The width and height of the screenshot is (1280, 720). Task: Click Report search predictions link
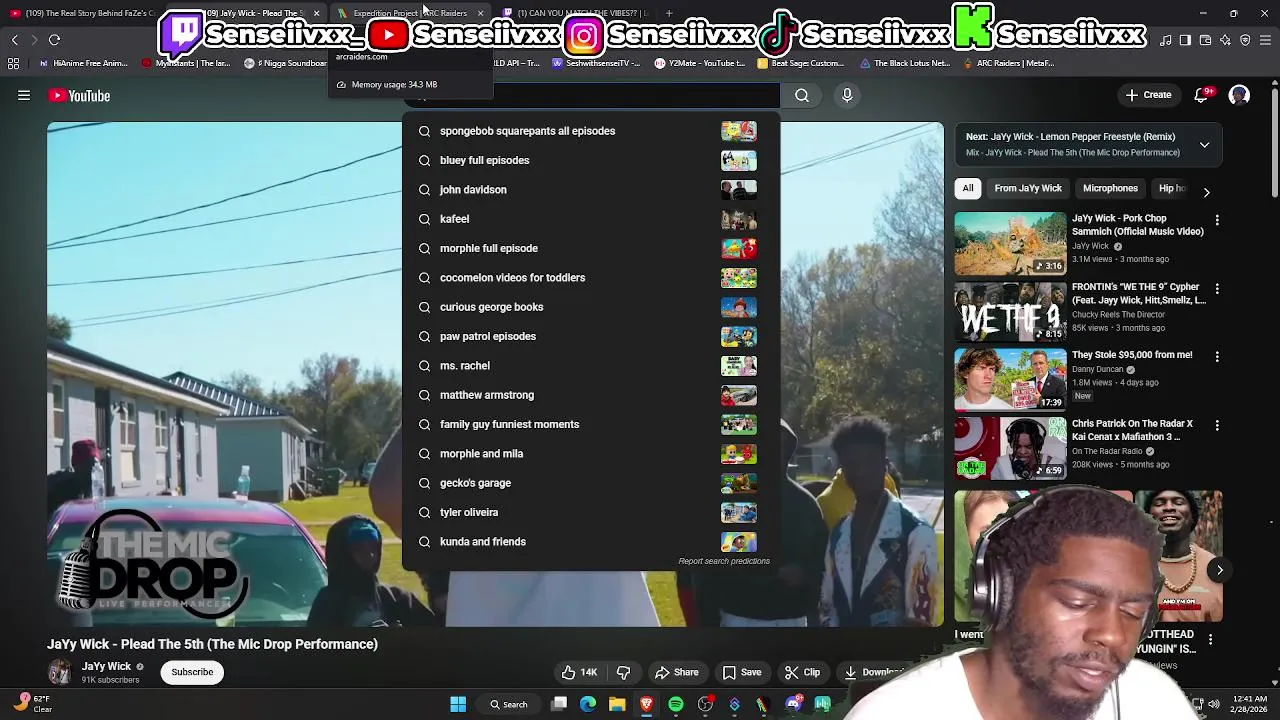(724, 561)
